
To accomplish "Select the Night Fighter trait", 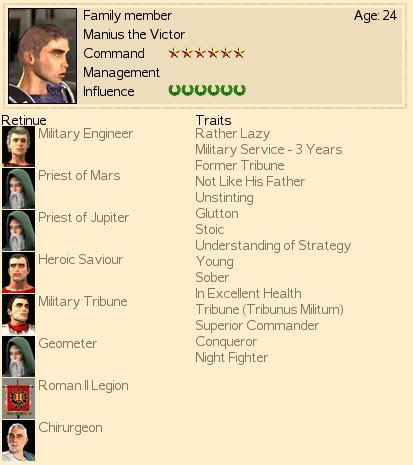I will click(x=231, y=358).
